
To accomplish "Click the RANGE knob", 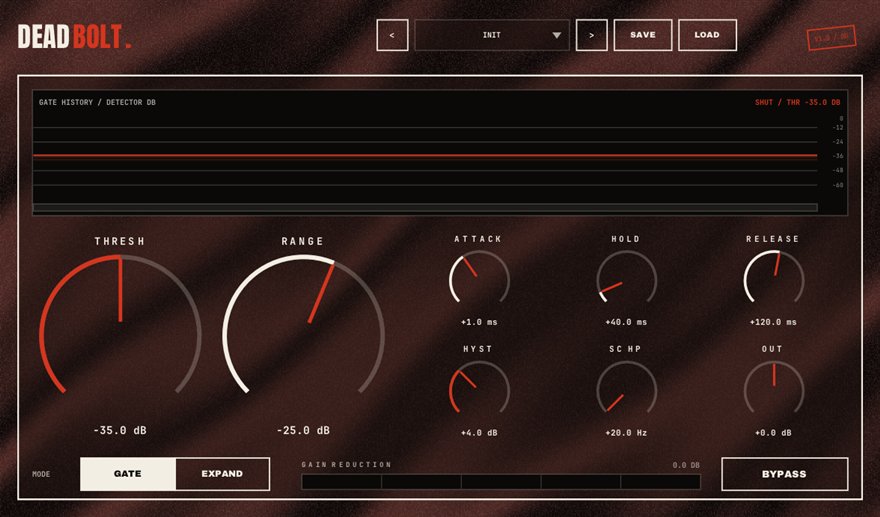I will tap(303, 322).
